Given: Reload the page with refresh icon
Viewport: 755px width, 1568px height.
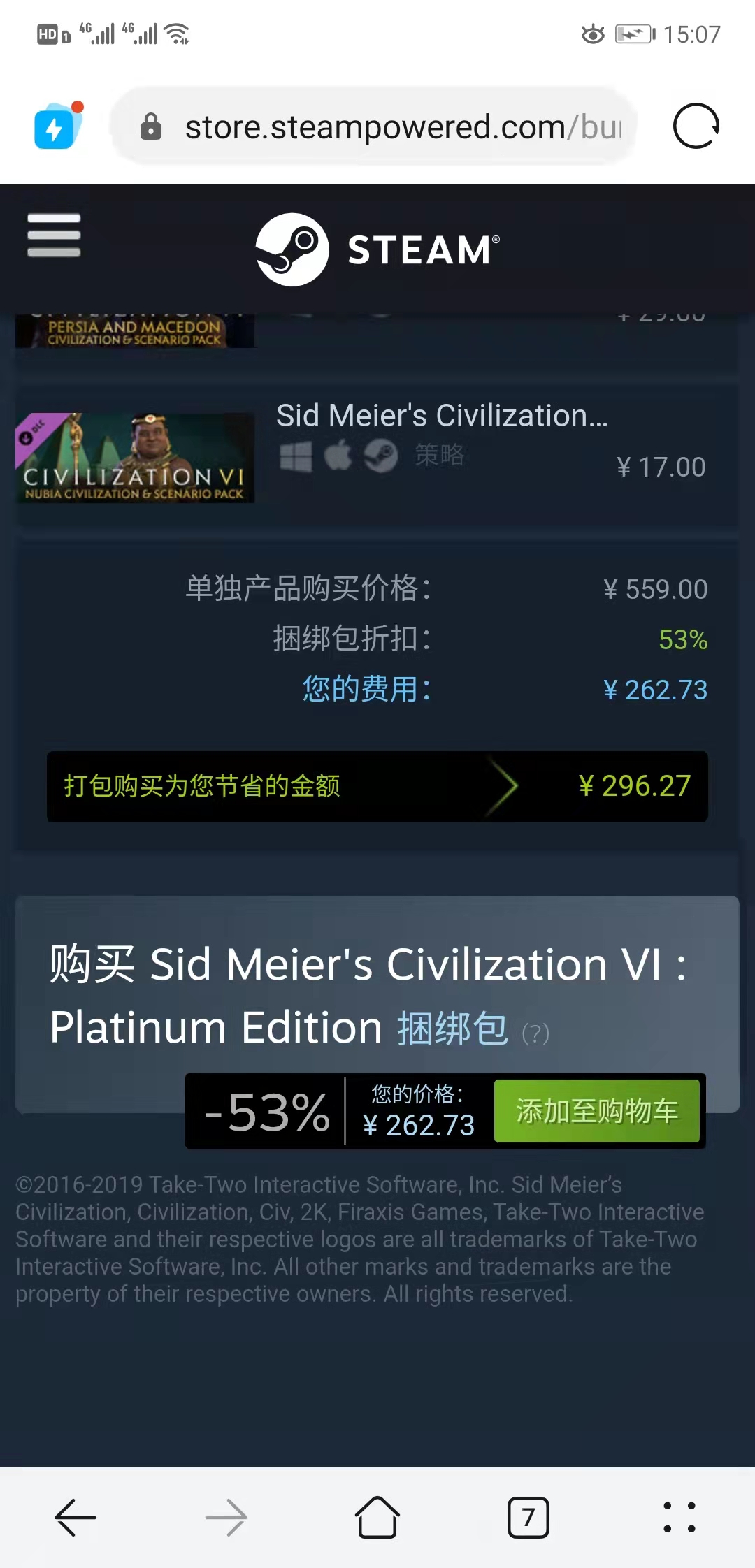Looking at the screenshot, I should 696,126.
